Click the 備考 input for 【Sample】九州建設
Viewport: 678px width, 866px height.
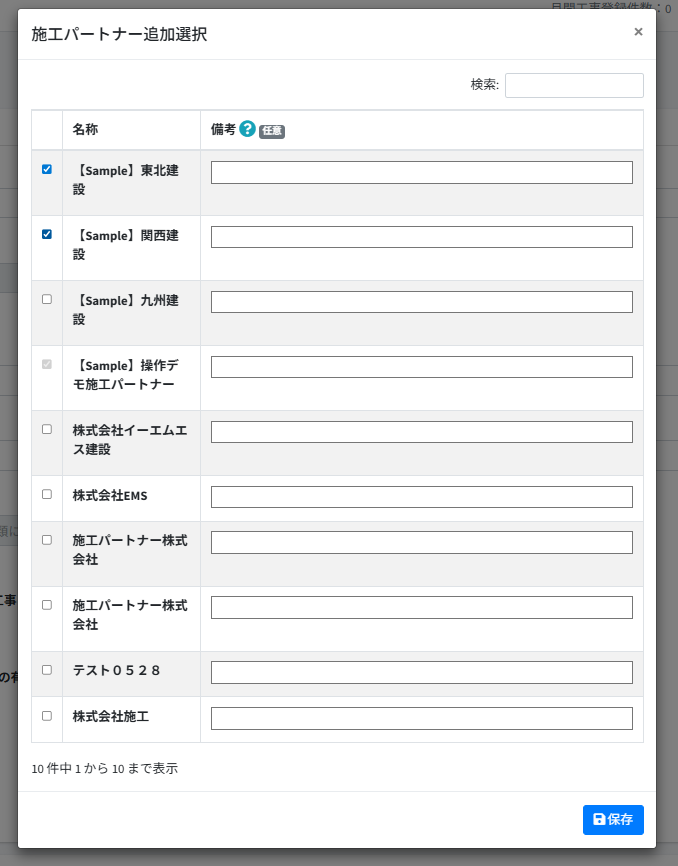coord(421,302)
